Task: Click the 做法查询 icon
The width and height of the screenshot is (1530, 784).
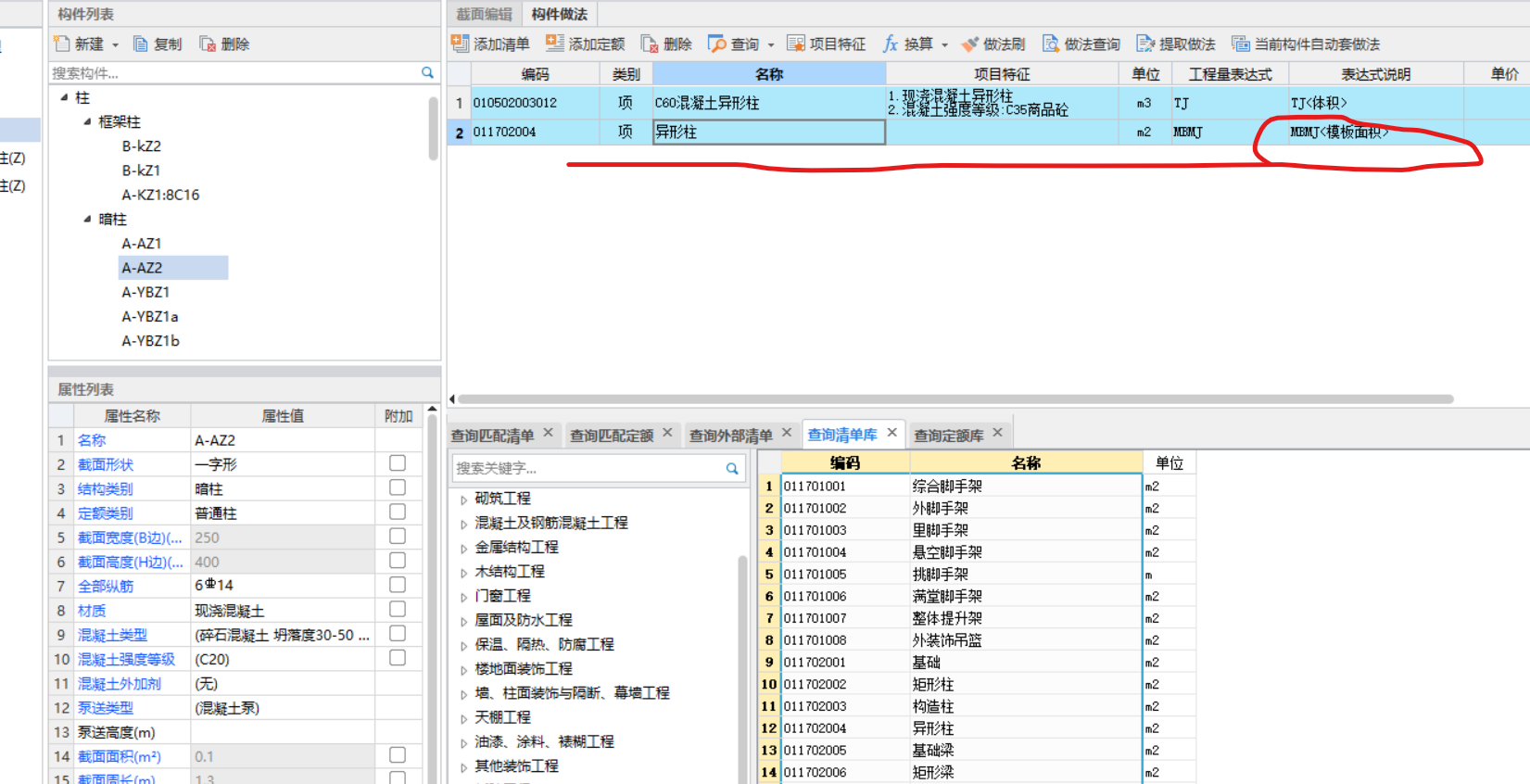Action: 1050,44
